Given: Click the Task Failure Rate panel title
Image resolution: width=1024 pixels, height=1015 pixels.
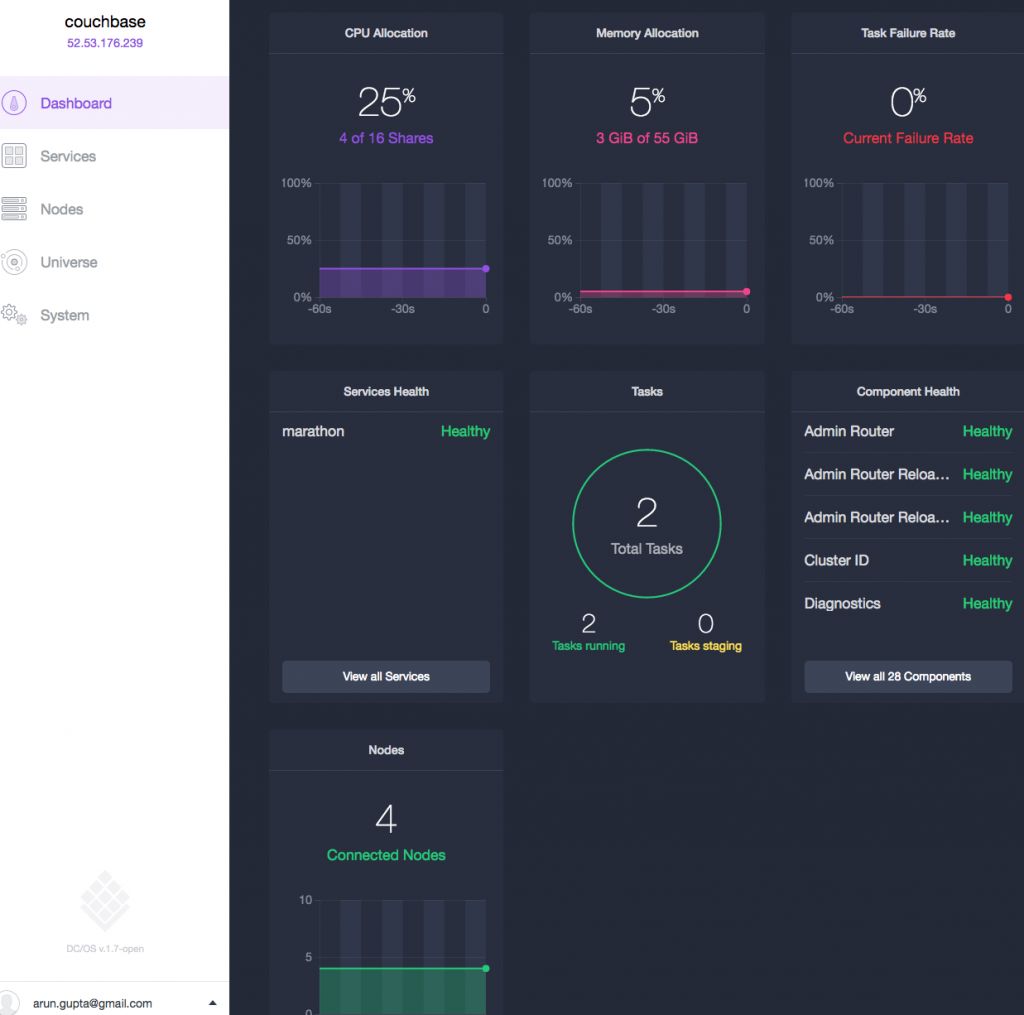Looking at the screenshot, I should [x=908, y=33].
